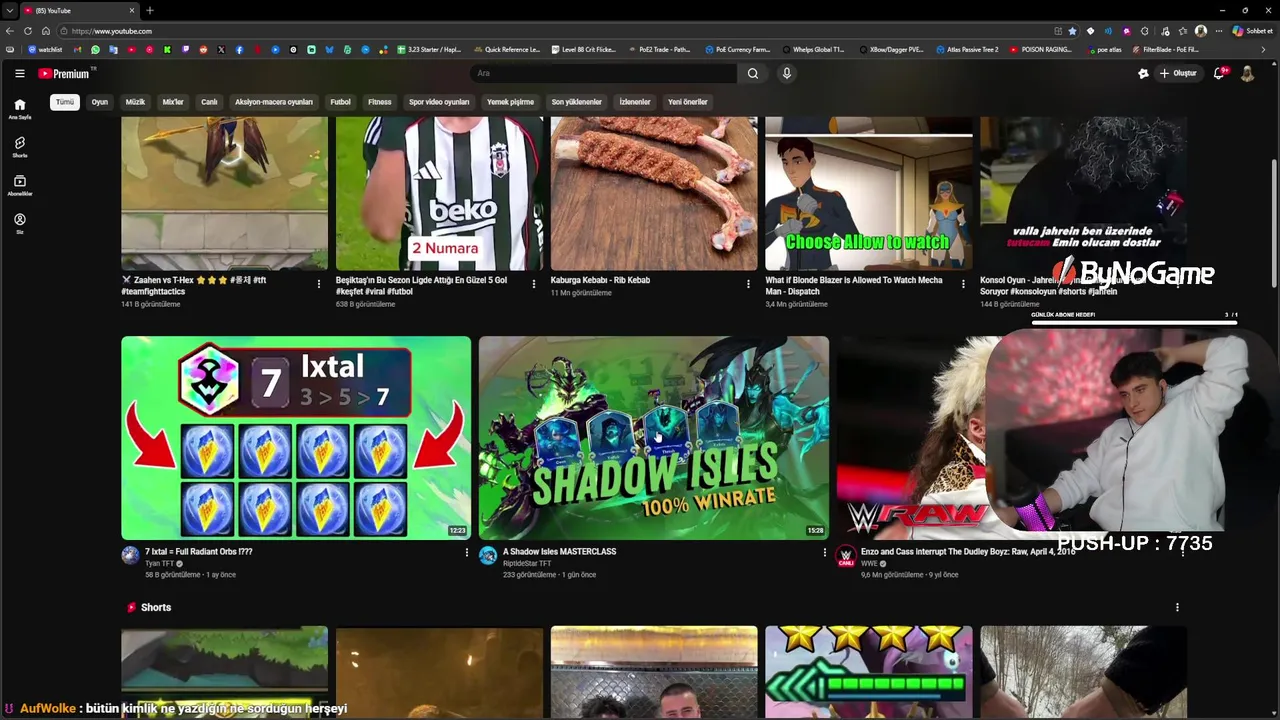1280x720 pixels.
Task: Open the Shorts section options menu
Action: coord(1177,607)
